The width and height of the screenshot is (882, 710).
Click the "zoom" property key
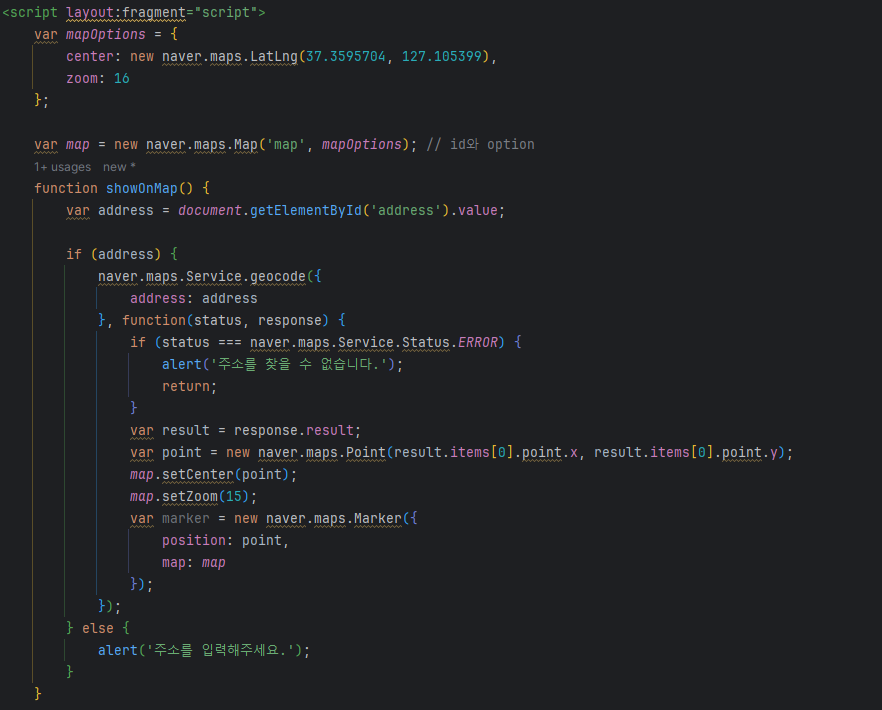click(82, 78)
